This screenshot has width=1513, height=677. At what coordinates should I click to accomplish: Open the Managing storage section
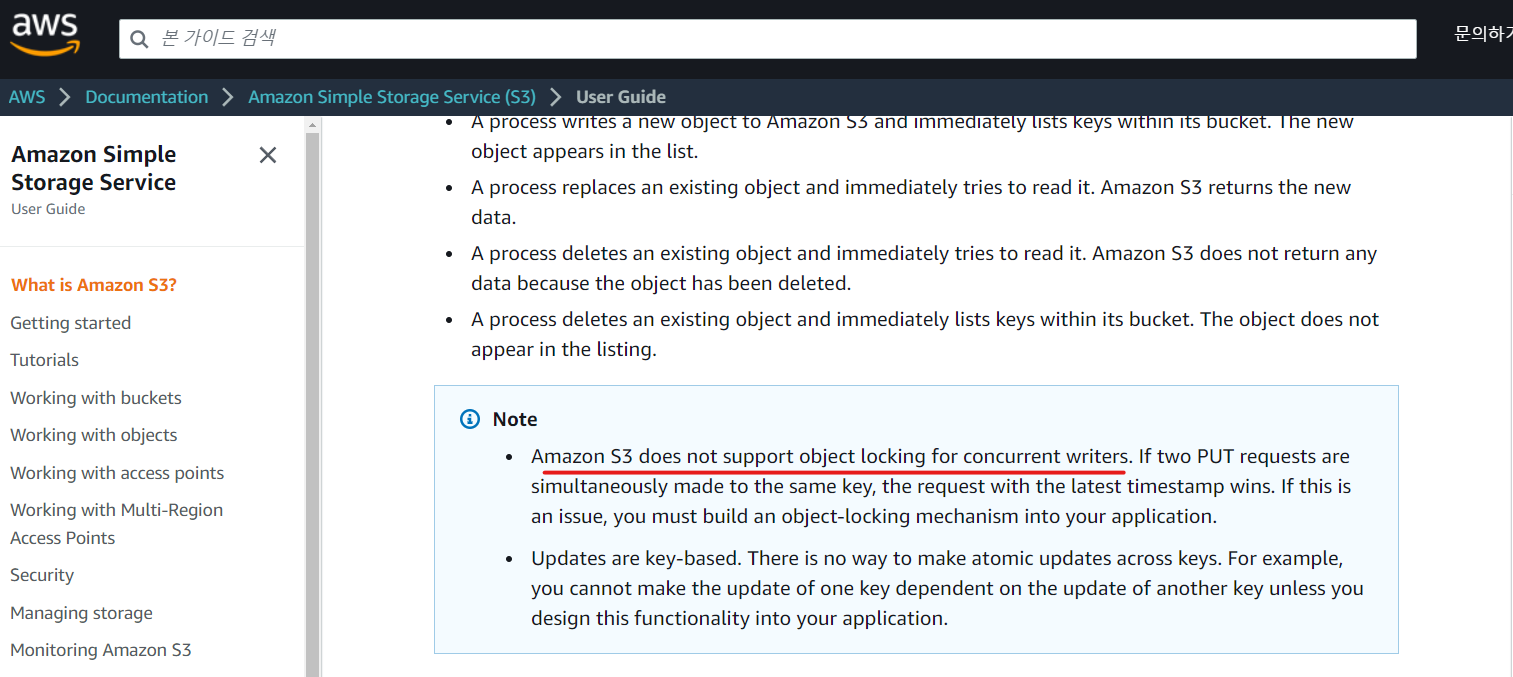coord(82,613)
